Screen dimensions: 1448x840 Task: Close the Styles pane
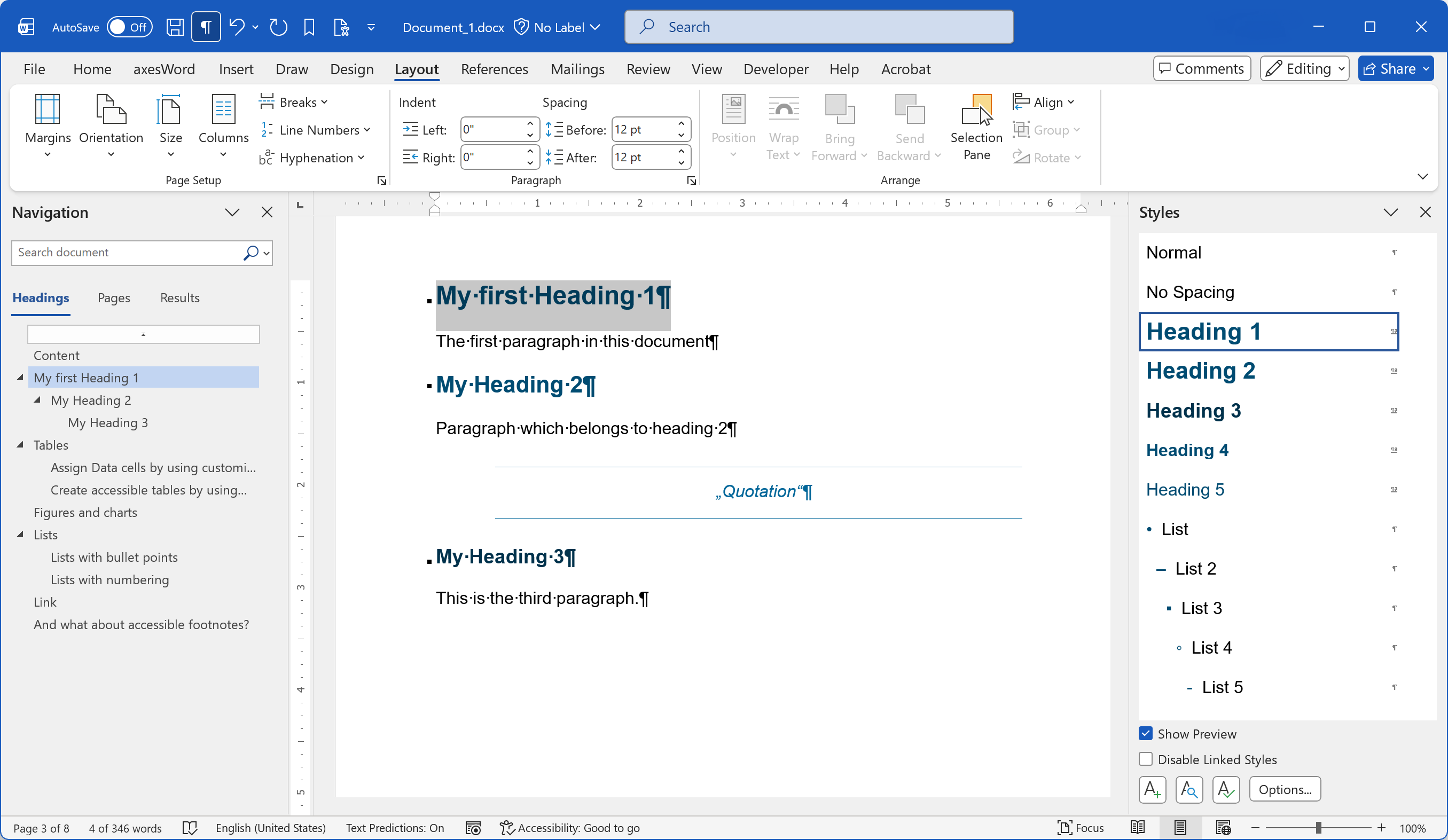pyautogui.click(x=1426, y=213)
